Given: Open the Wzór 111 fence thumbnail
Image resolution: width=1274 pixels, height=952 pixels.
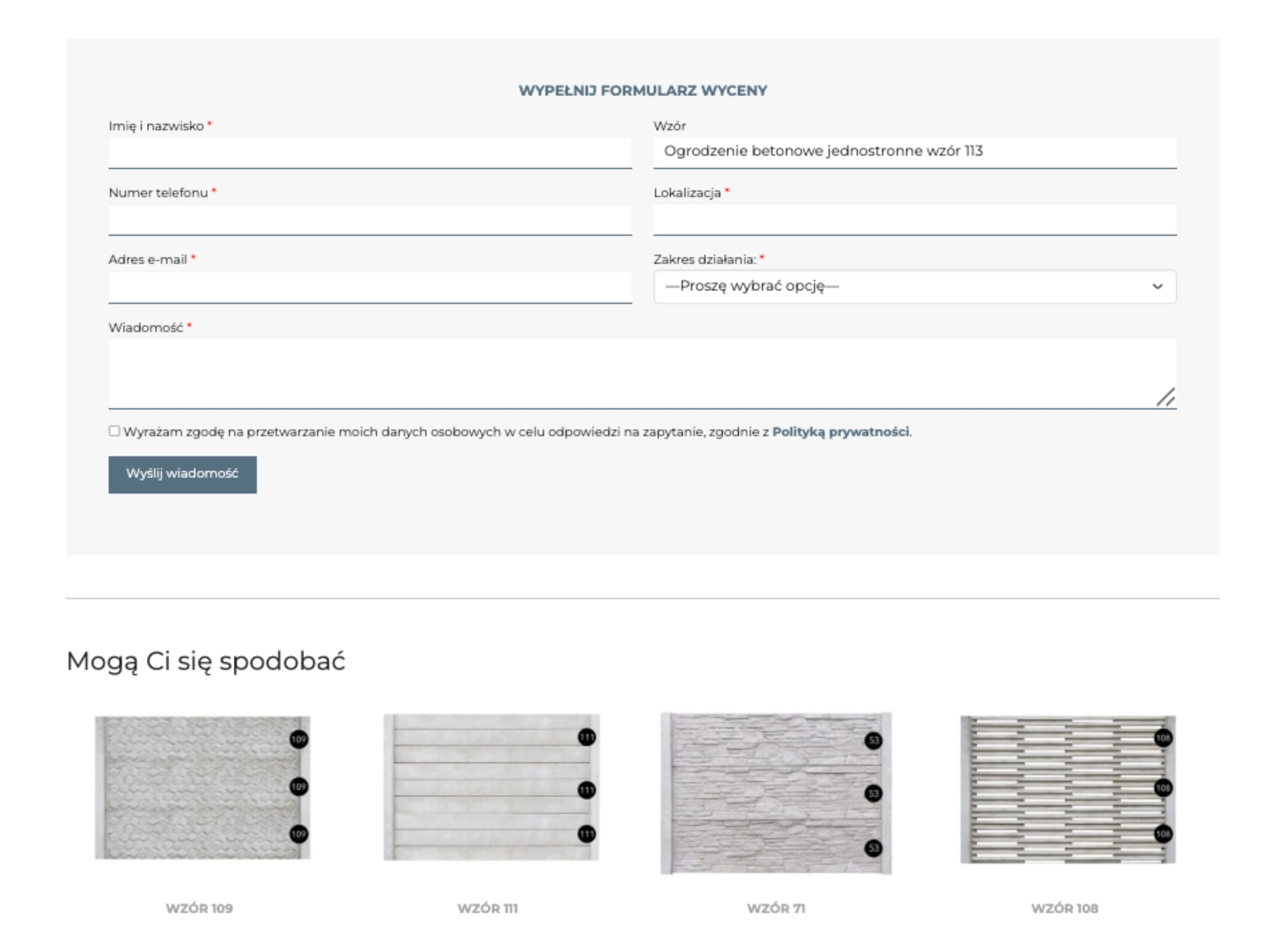Looking at the screenshot, I should coord(491,787).
